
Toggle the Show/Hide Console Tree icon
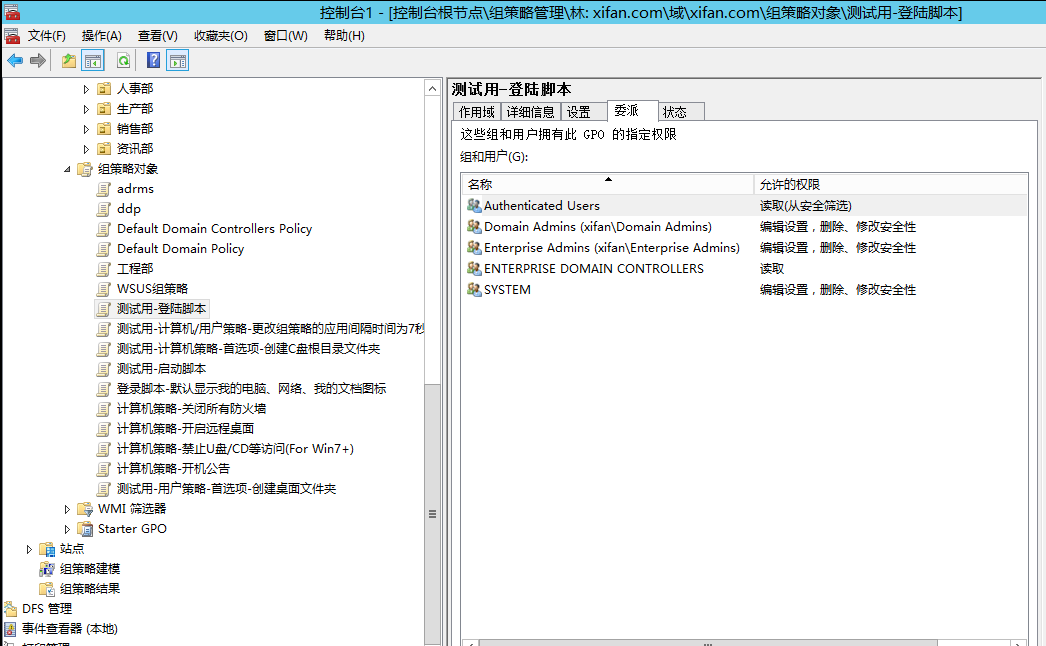click(93, 61)
